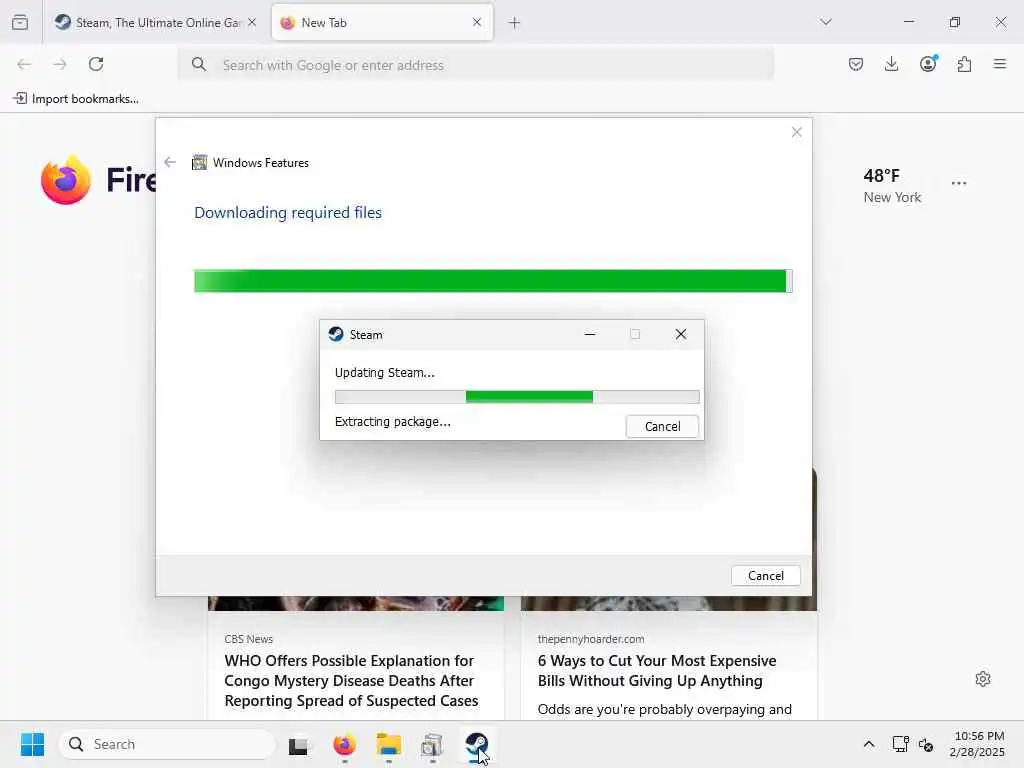The height and width of the screenshot is (768, 1024).
Task: Click the Windows Features back arrow
Action: [x=170, y=162]
